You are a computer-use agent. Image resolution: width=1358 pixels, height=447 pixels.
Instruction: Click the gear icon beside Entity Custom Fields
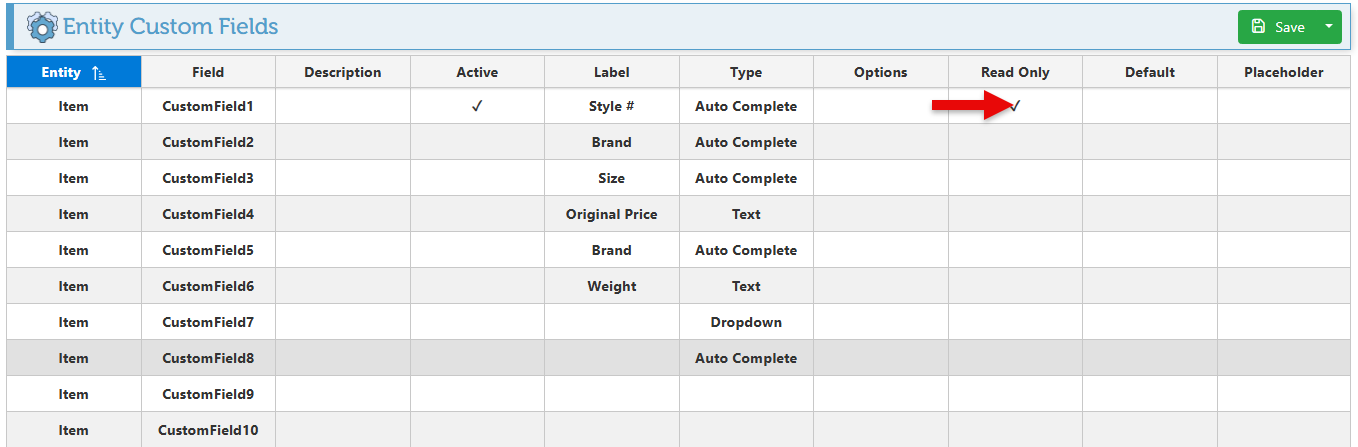[42, 27]
